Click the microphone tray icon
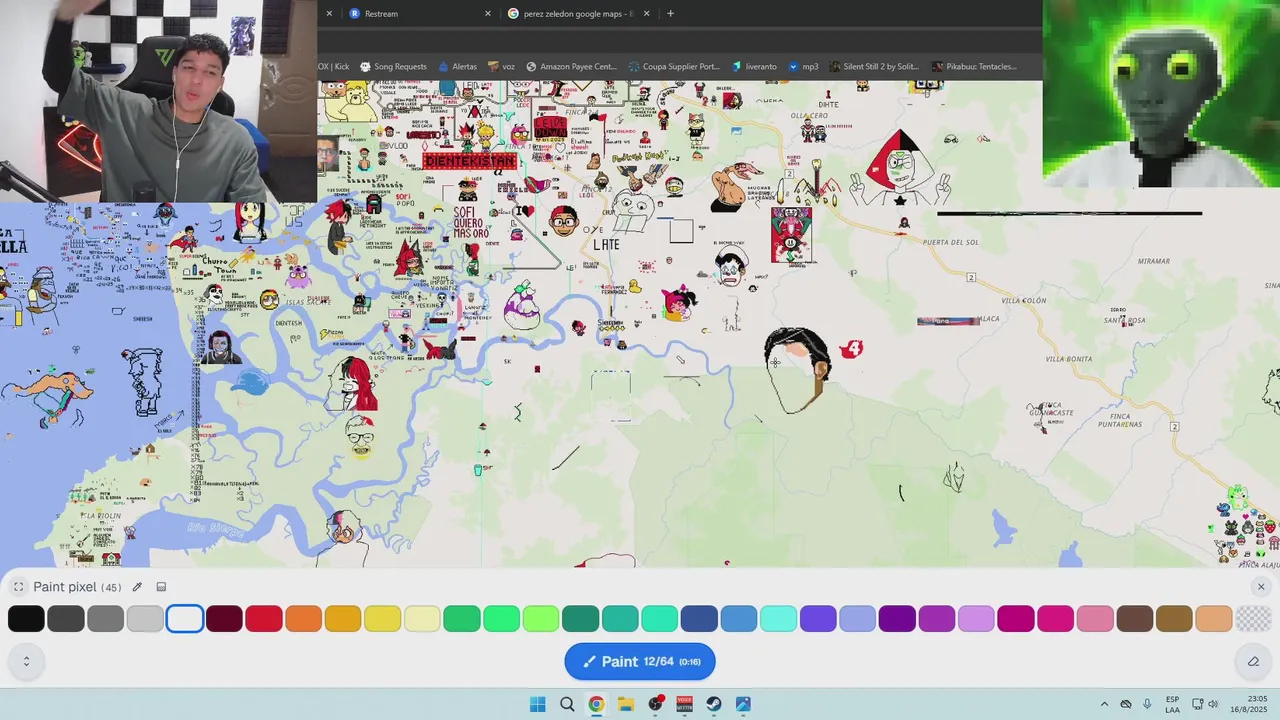Image resolution: width=1280 pixels, height=720 pixels. click(1147, 704)
